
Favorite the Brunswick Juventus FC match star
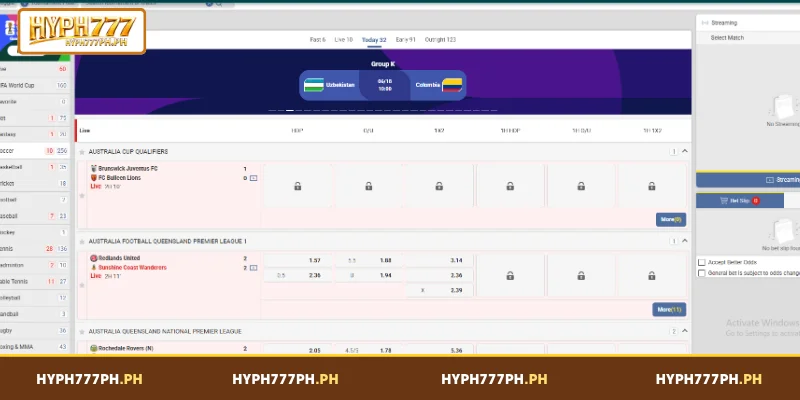82,195
